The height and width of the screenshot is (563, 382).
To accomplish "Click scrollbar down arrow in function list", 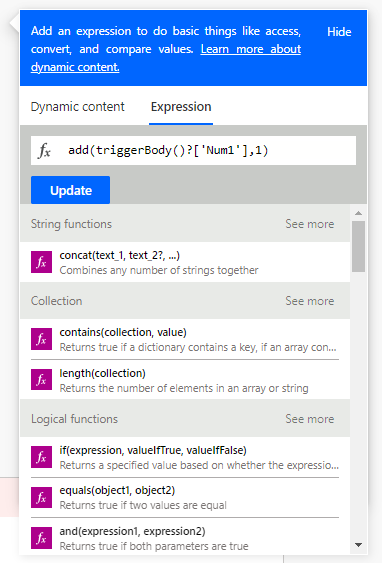I will (358, 545).
